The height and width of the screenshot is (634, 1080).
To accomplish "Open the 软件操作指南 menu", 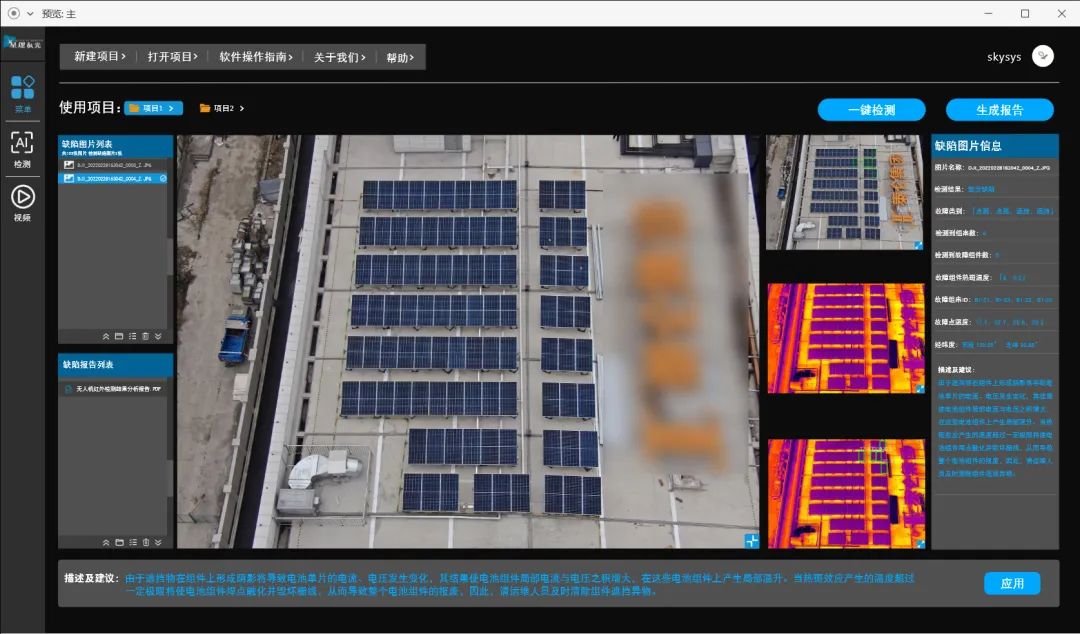I will click(256, 57).
